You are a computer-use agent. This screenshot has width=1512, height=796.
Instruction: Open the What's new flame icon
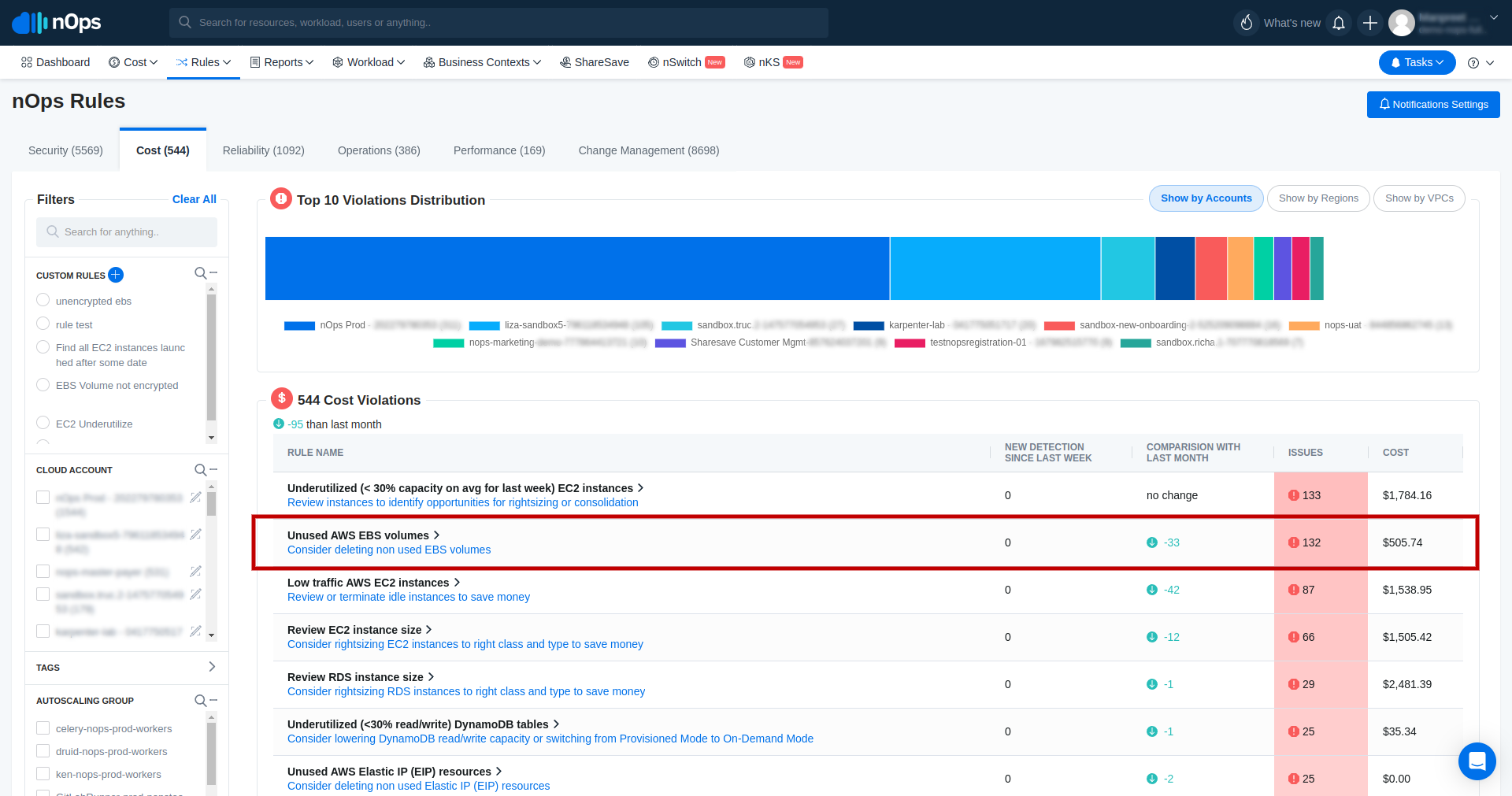click(x=1247, y=23)
